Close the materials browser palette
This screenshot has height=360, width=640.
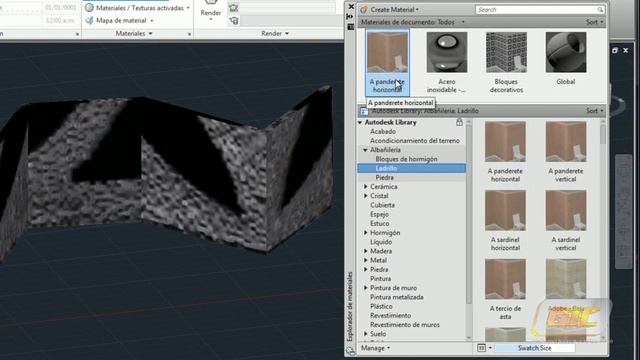[x=351, y=7]
